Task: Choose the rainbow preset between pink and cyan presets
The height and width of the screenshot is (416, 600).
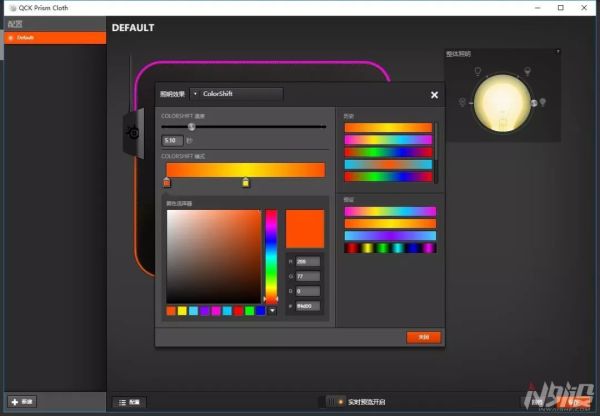Action: tap(388, 152)
